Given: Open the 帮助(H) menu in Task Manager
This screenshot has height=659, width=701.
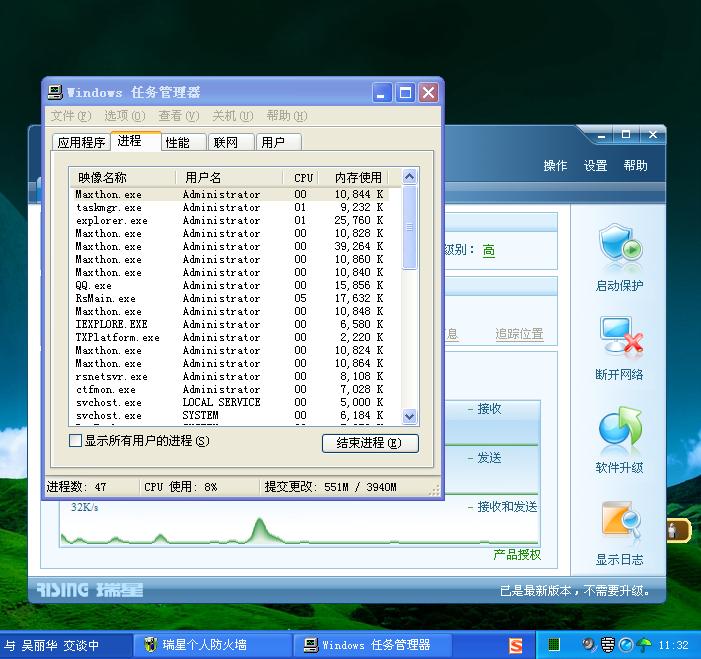Looking at the screenshot, I should [287, 116].
